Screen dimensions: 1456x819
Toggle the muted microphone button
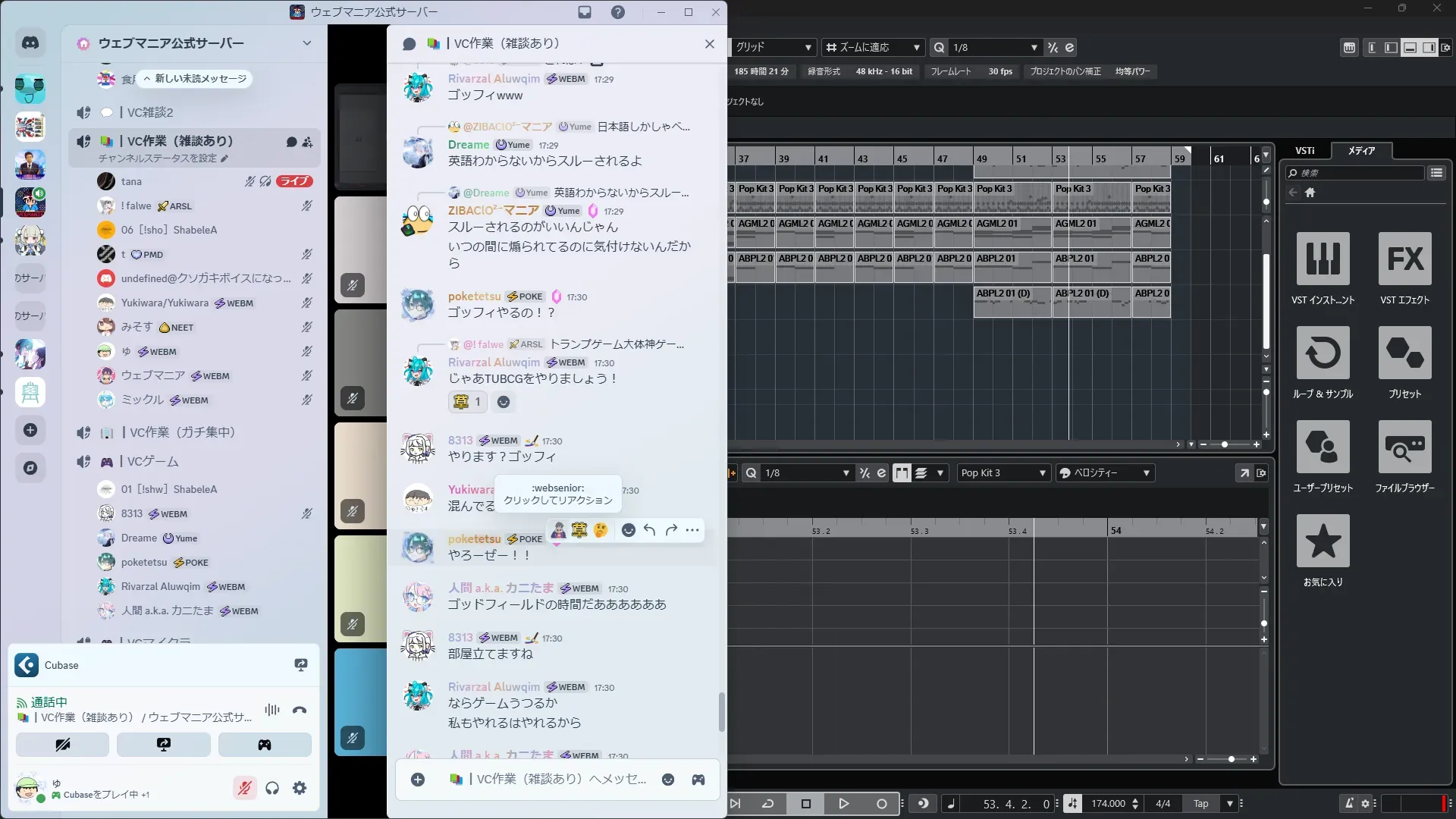pyautogui.click(x=244, y=789)
